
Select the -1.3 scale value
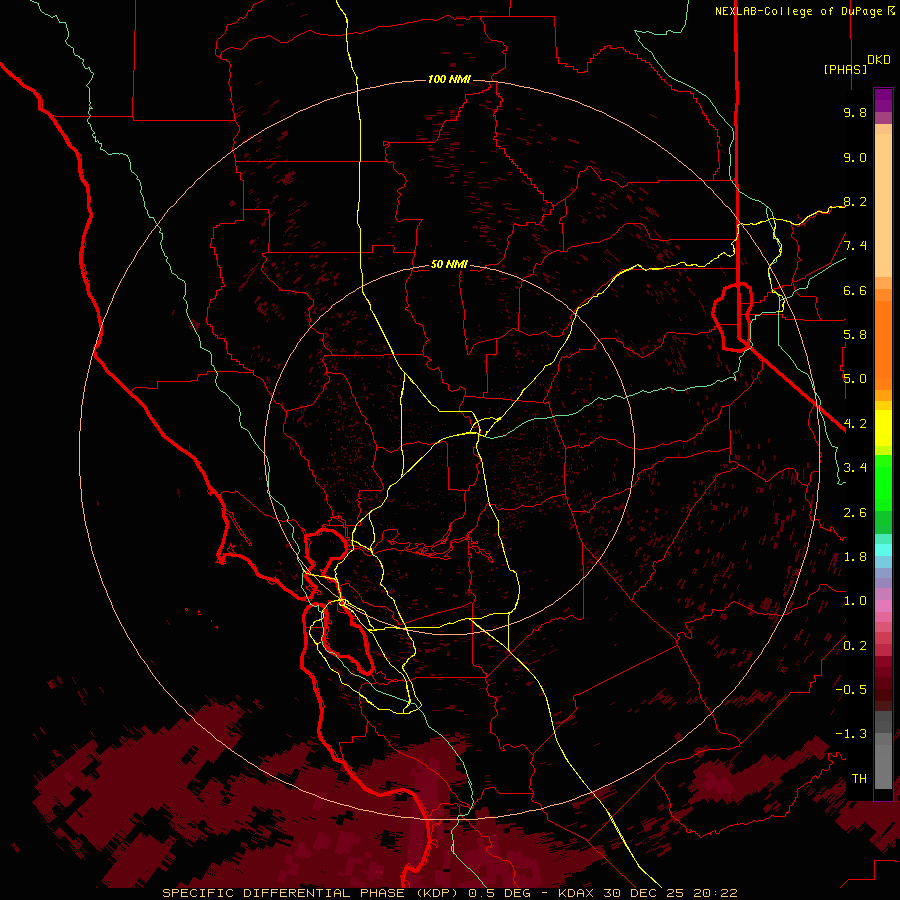pyautogui.click(x=851, y=734)
